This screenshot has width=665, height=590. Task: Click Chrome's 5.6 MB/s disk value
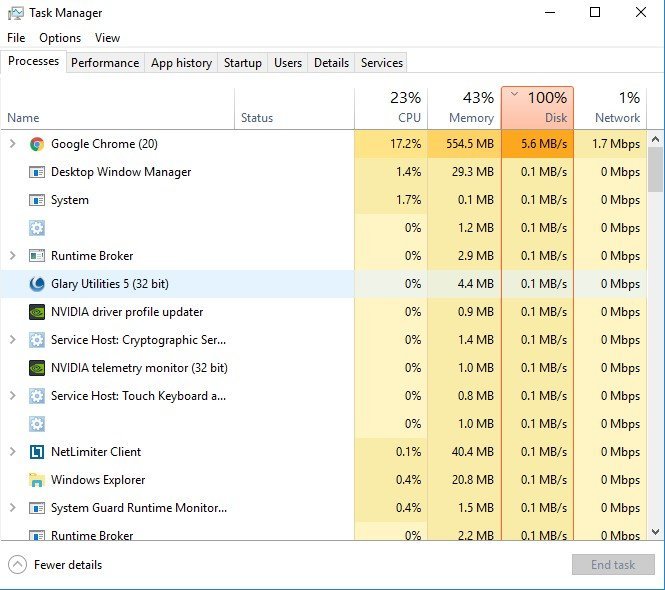(x=544, y=144)
